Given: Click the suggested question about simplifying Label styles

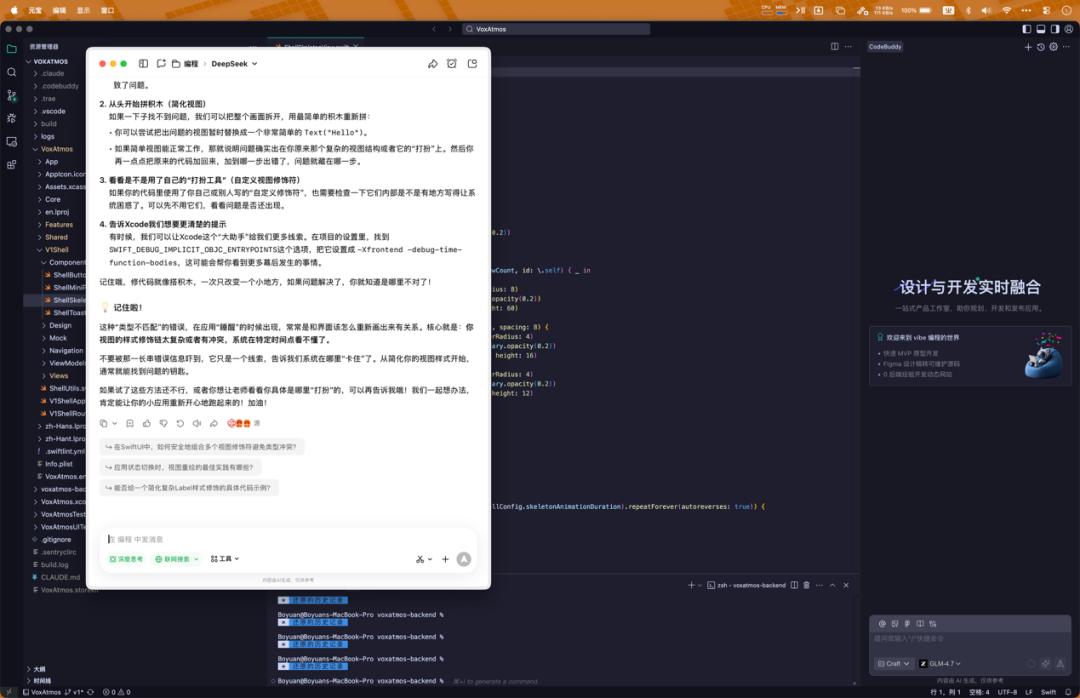Looking at the screenshot, I should click(189, 488).
